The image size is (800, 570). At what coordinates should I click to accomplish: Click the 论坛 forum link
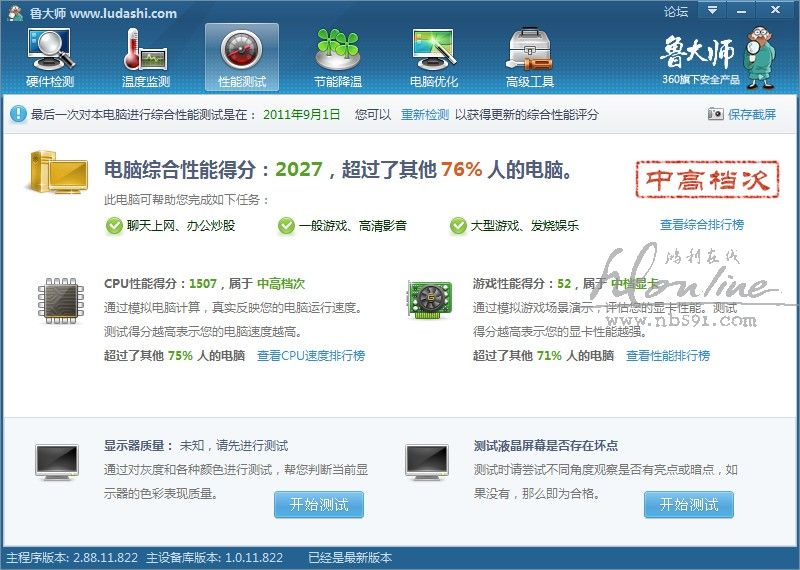point(676,11)
